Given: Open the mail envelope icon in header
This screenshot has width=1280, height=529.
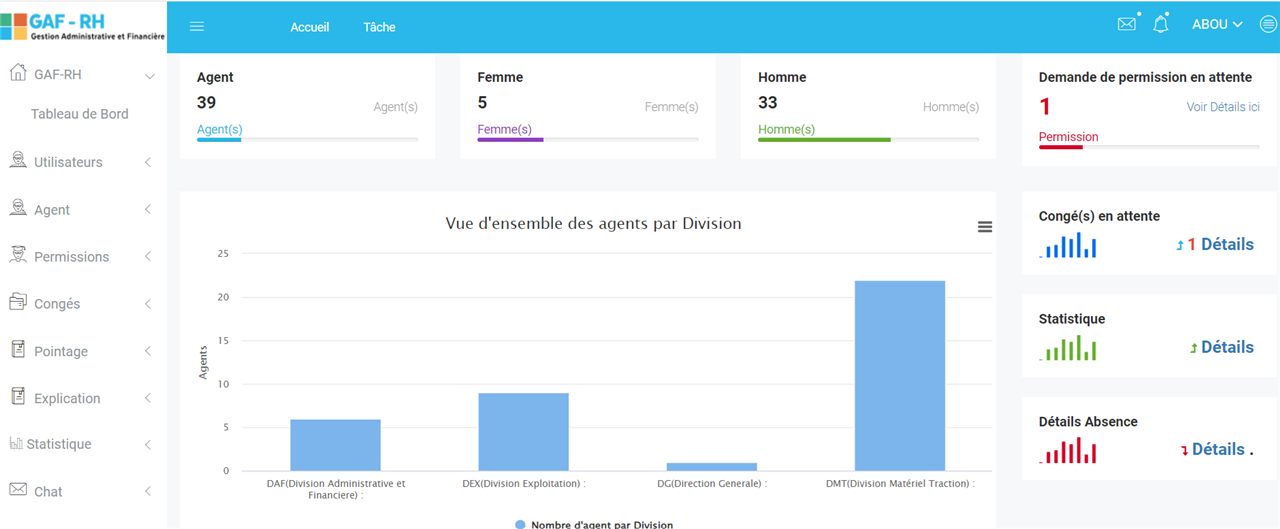Looking at the screenshot, I should click(1127, 24).
